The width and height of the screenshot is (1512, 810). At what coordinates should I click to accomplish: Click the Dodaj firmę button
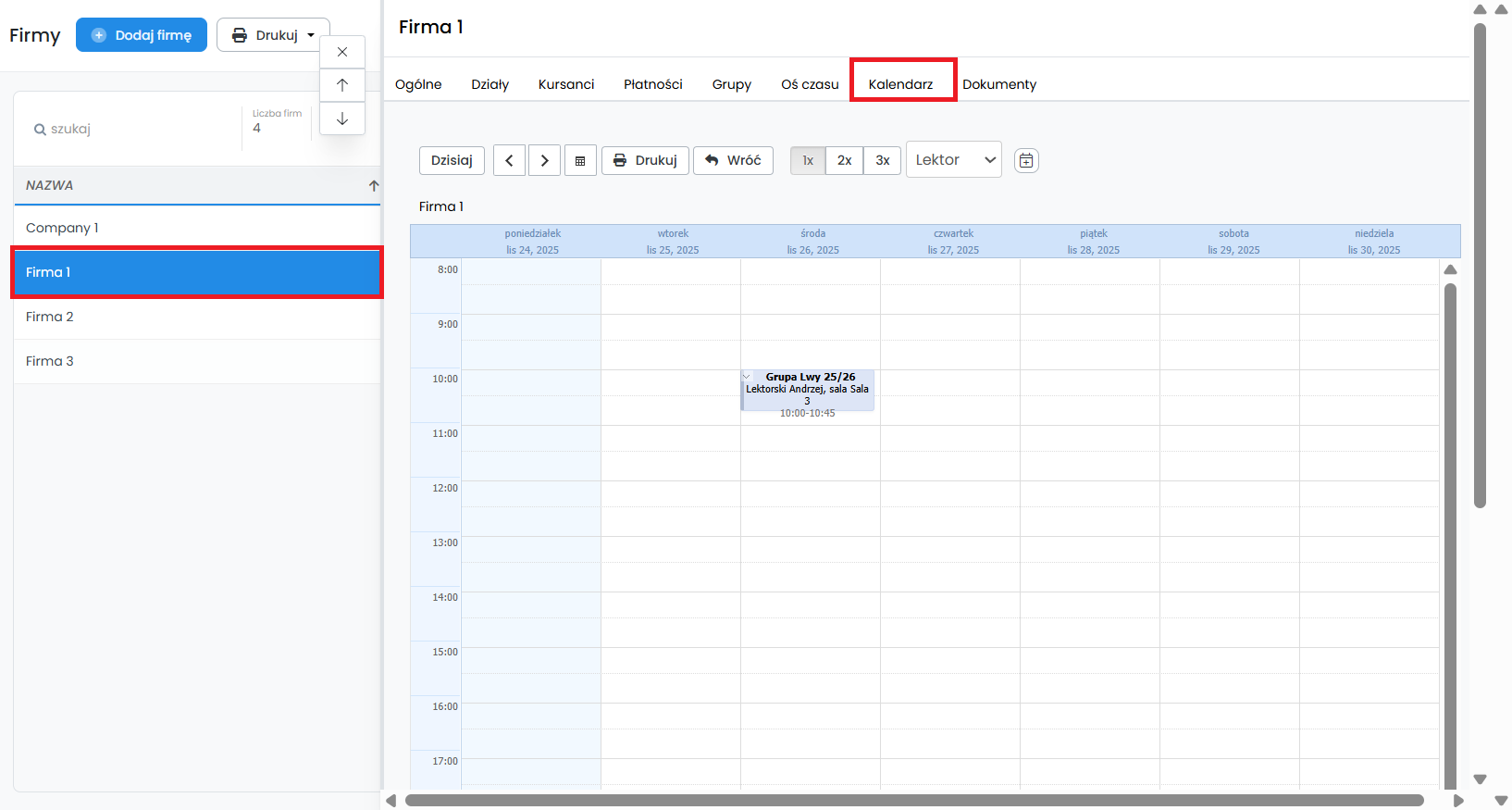coord(142,35)
